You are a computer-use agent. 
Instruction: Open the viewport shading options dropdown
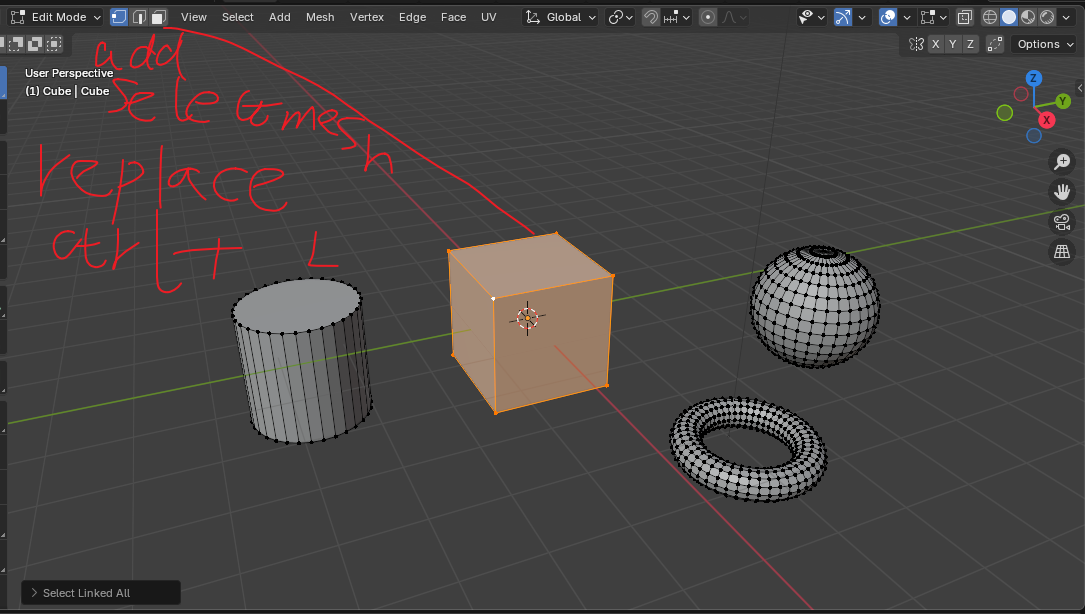point(1066,17)
